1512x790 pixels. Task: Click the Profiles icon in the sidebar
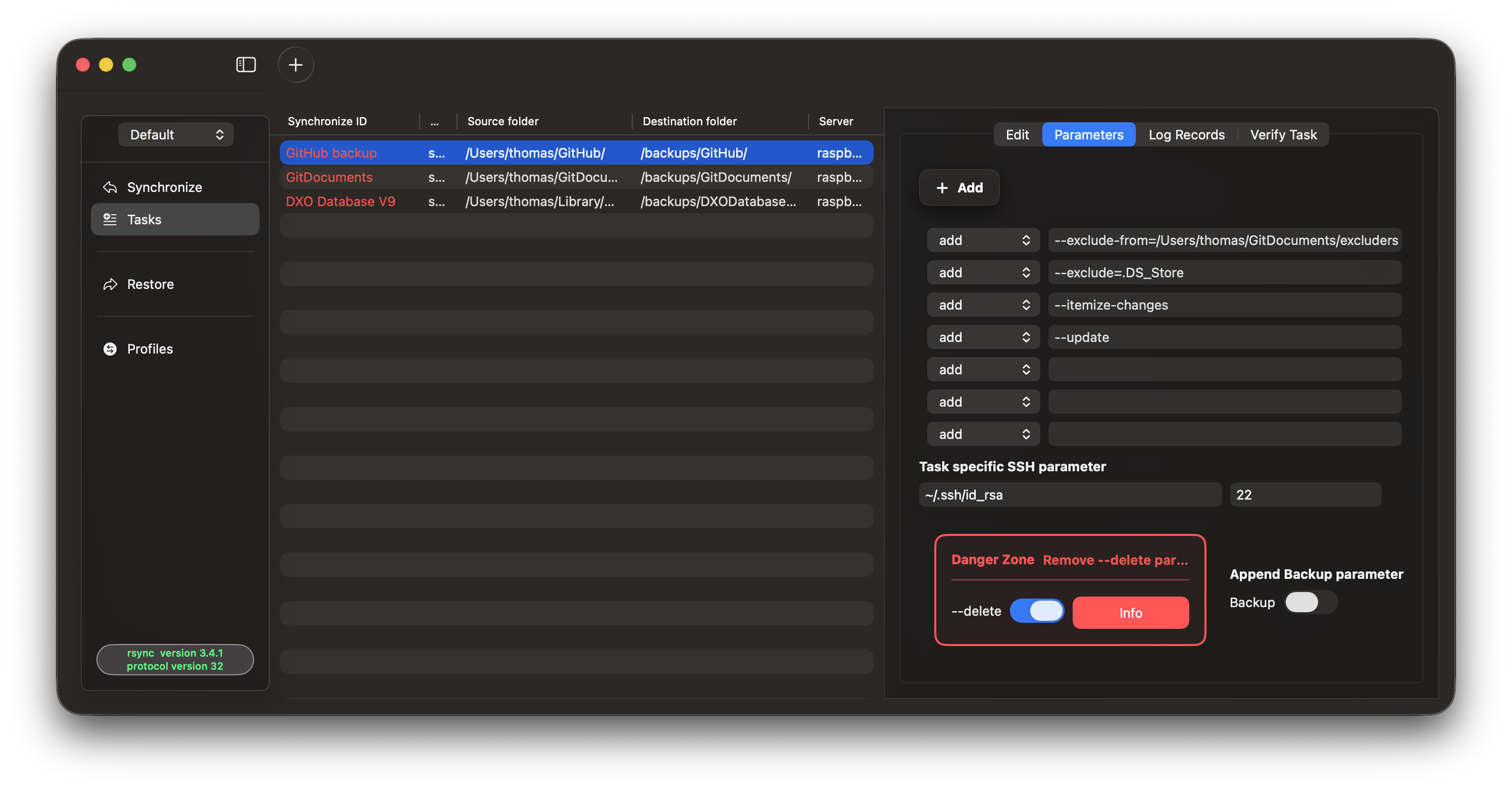click(110, 349)
